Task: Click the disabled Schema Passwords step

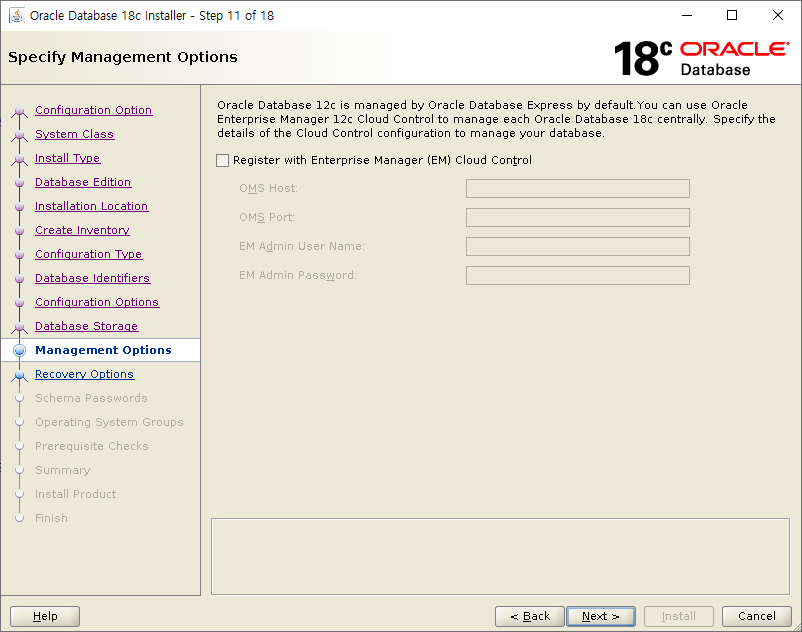Action: coord(91,398)
